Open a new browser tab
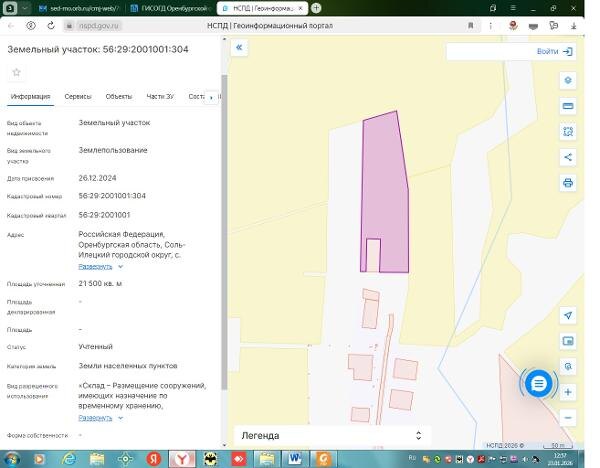The height and width of the screenshot is (468, 600). (316, 8)
